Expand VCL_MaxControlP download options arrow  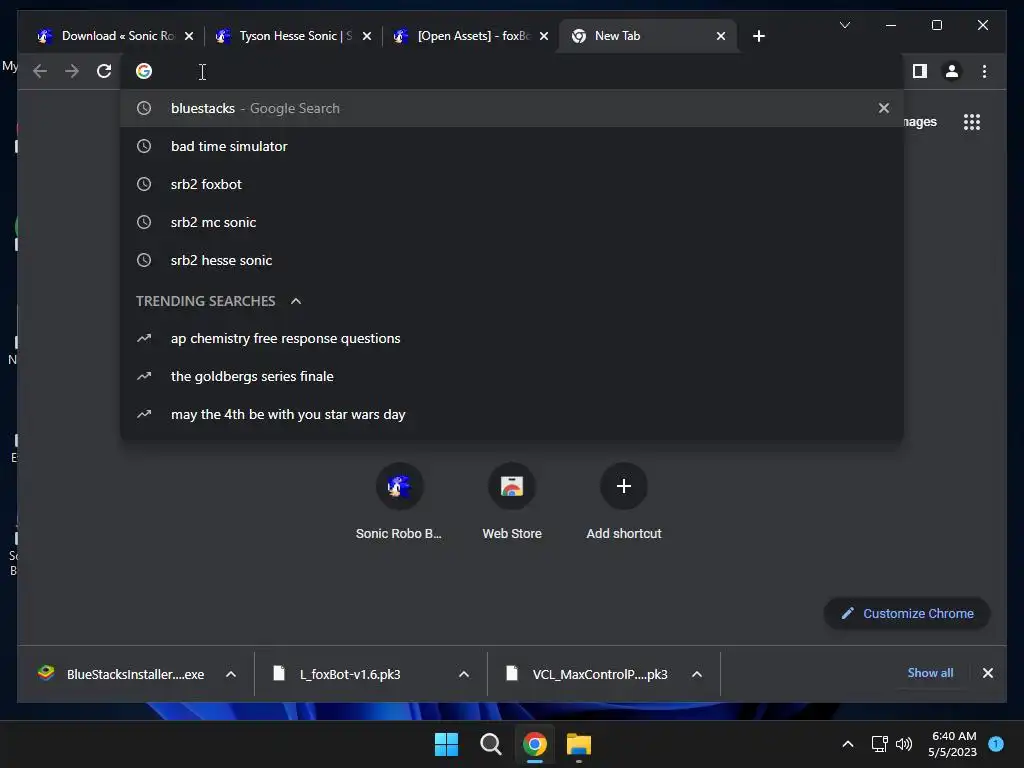[697, 674]
